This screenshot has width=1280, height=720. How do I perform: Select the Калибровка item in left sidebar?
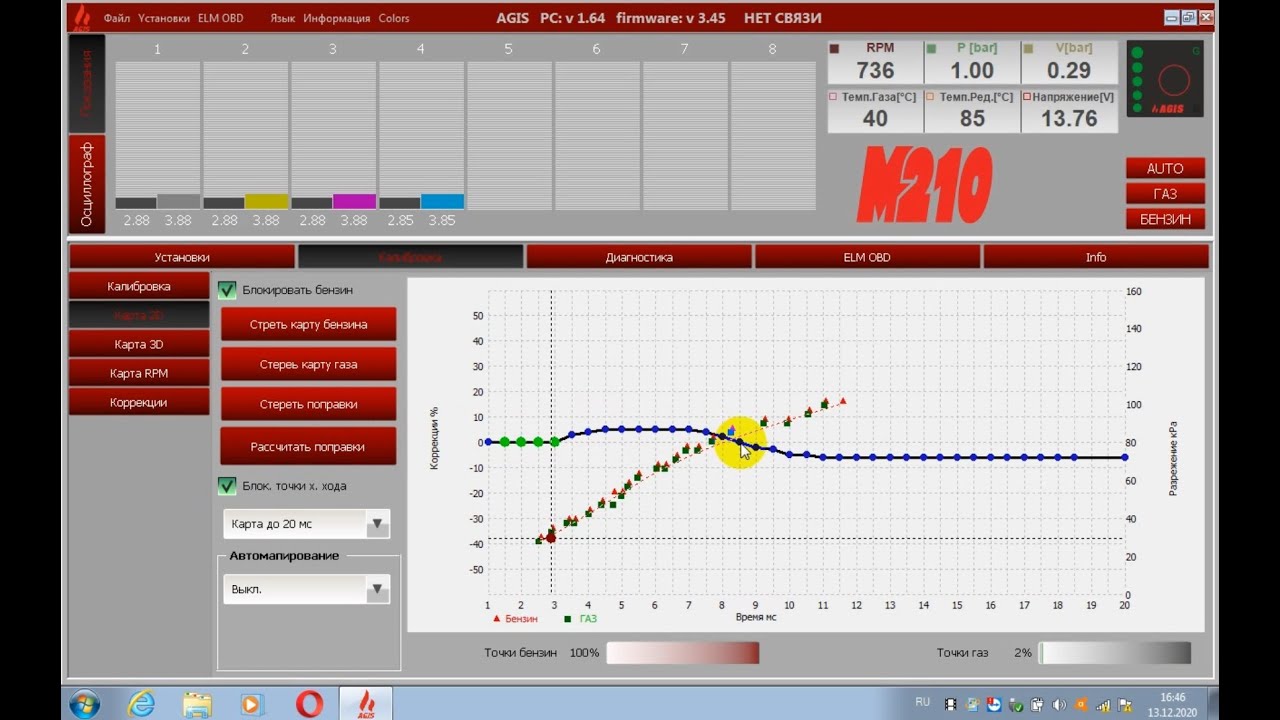[139, 286]
